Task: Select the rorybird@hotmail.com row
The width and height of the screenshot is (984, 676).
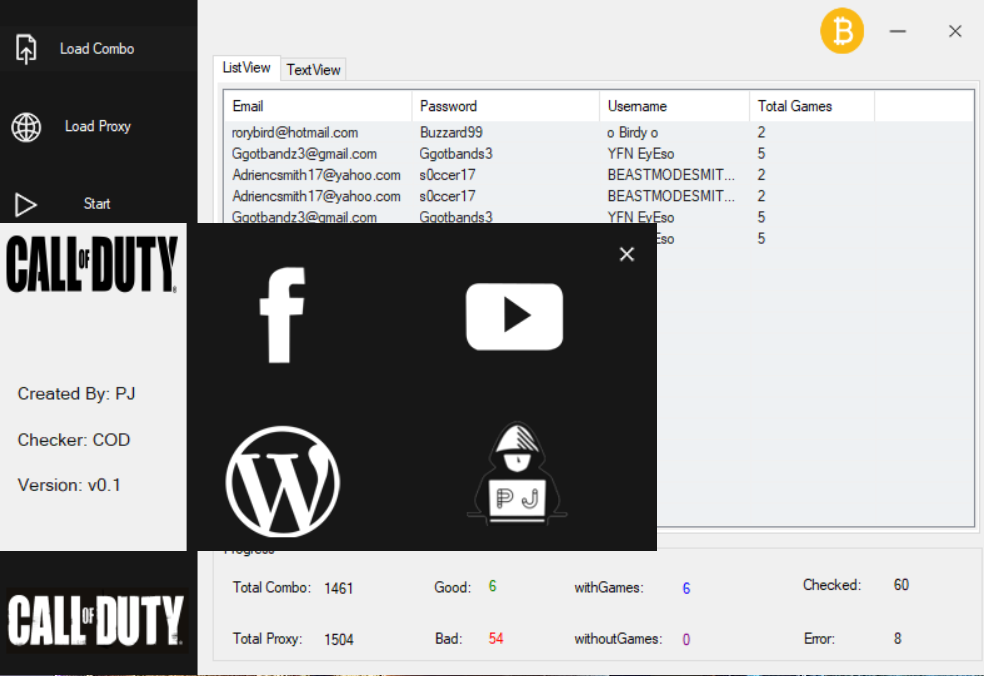Action: [x=599, y=132]
